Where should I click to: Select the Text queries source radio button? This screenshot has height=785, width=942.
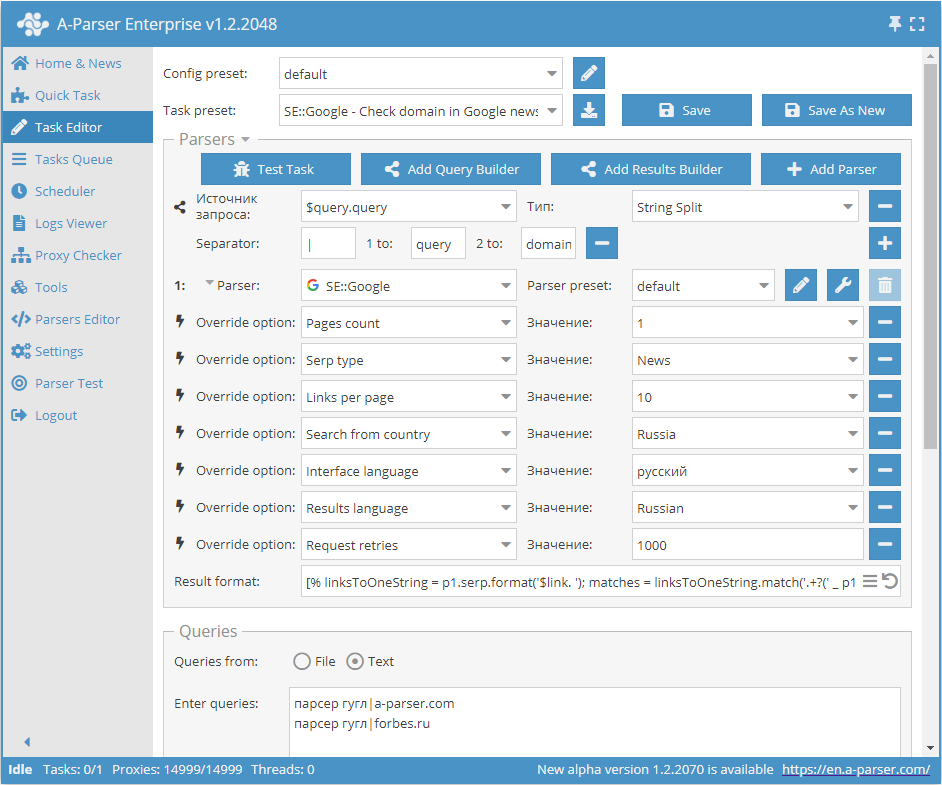coord(355,661)
